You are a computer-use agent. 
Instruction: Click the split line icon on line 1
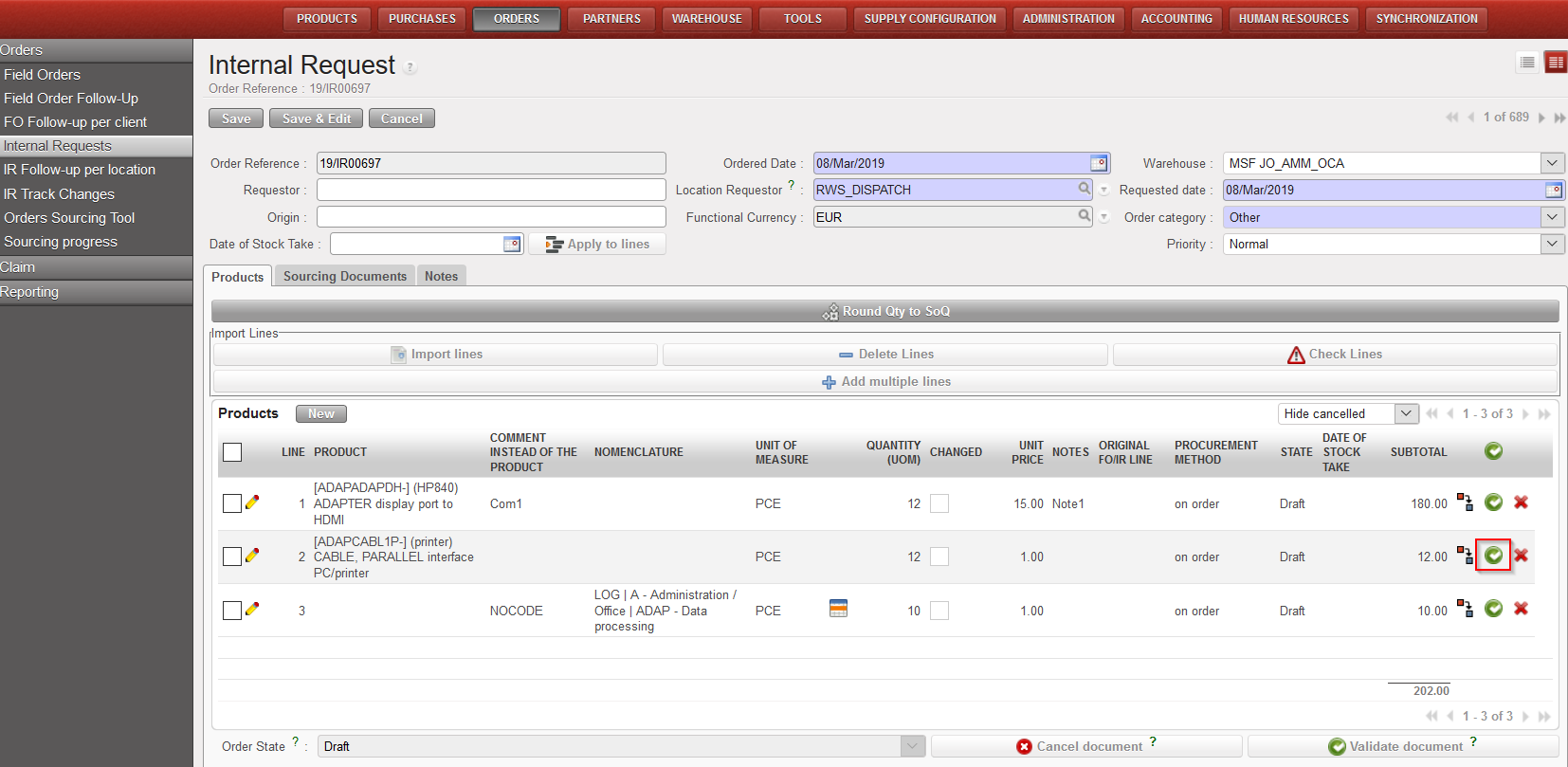(1465, 502)
